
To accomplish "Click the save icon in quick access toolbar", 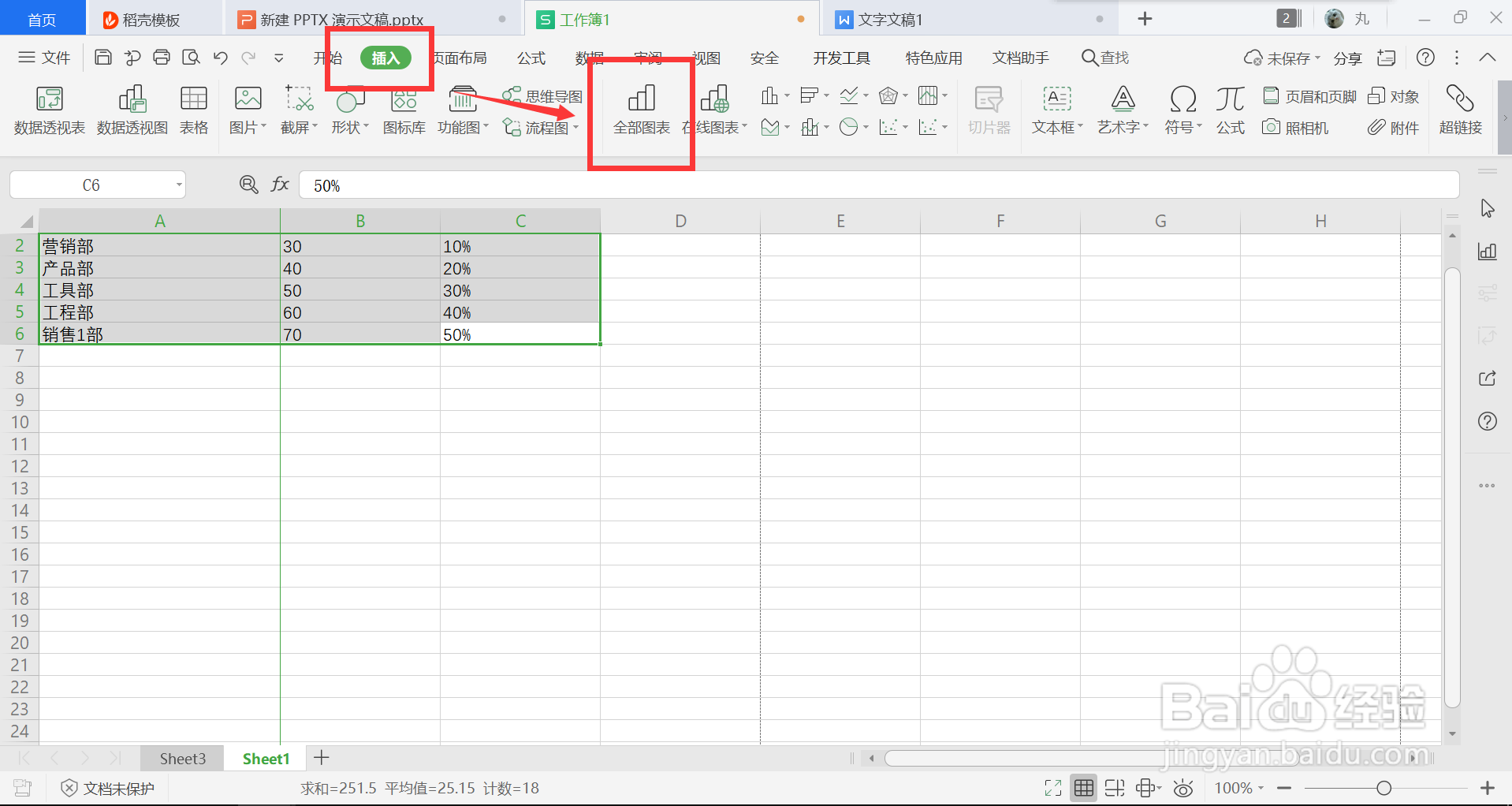I will tap(103, 58).
